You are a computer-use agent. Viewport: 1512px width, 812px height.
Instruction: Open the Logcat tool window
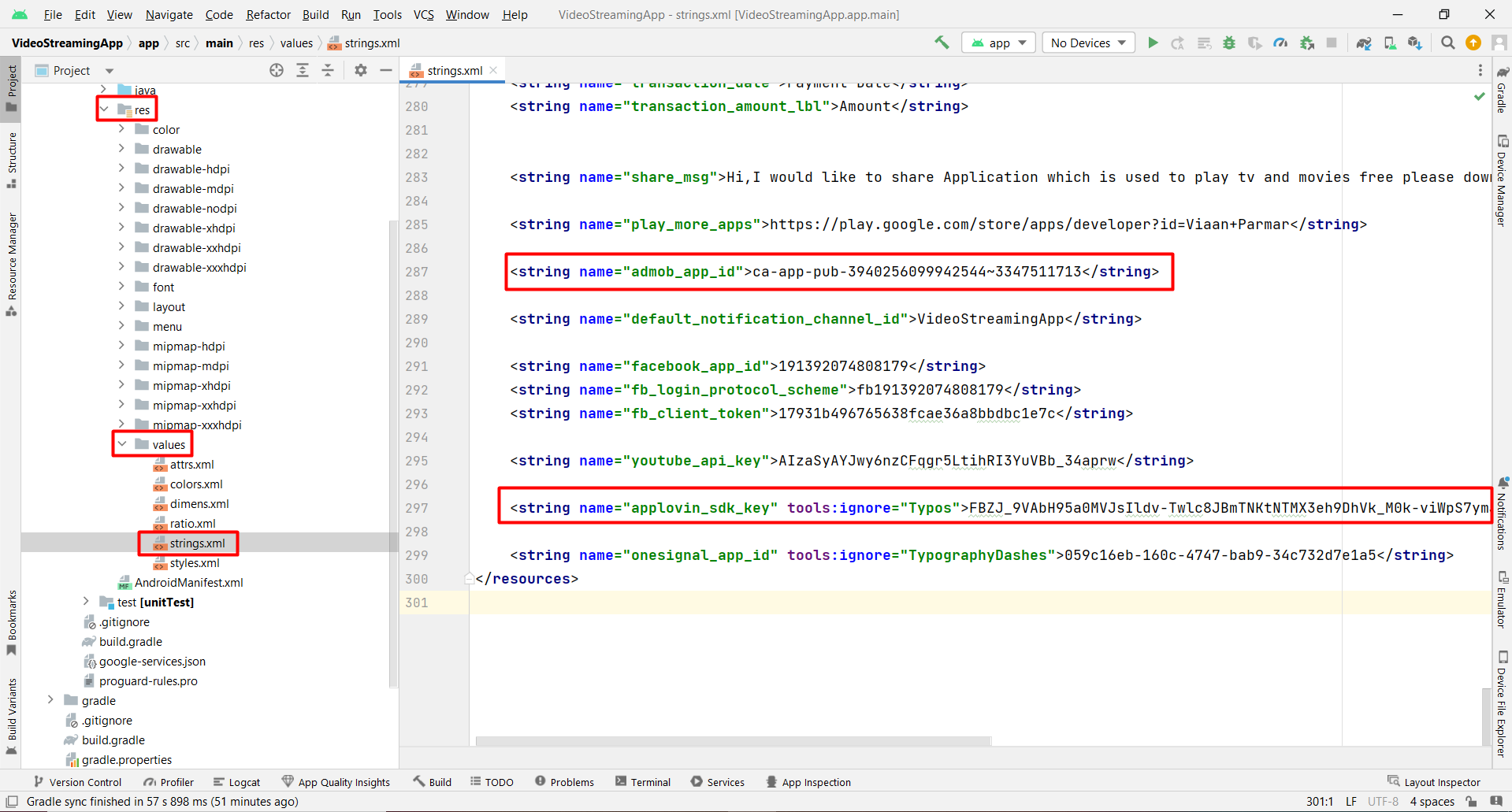tap(236, 782)
